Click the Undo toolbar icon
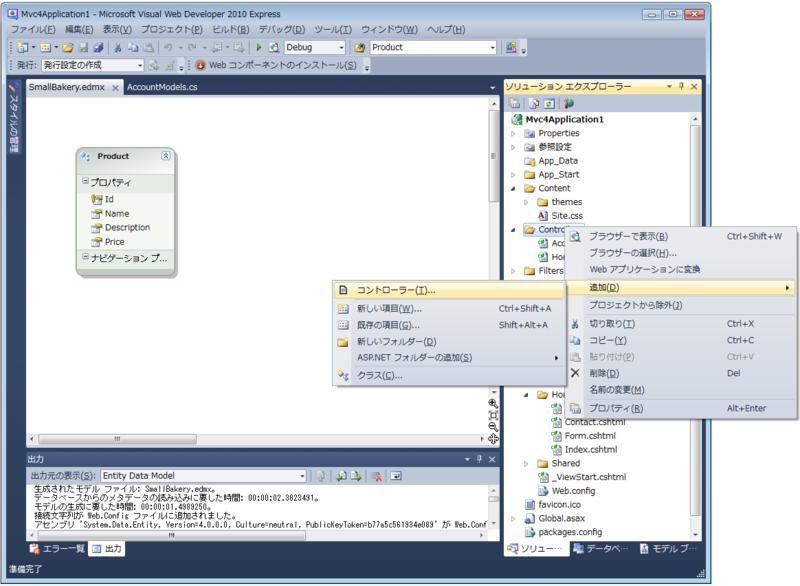 pos(168,47)
